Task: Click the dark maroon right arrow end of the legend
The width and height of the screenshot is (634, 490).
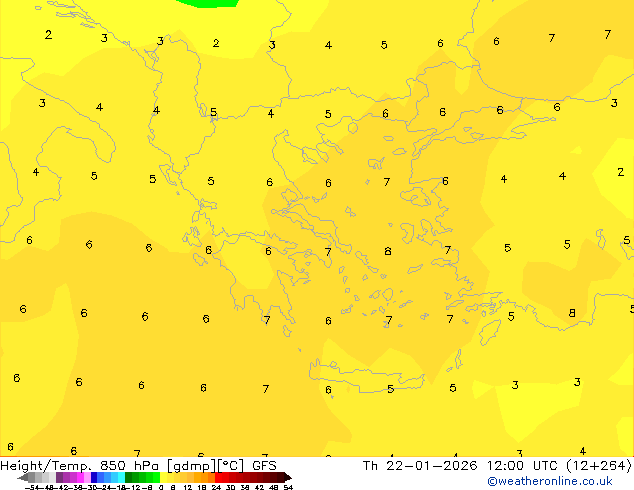Action: [288, 477]
